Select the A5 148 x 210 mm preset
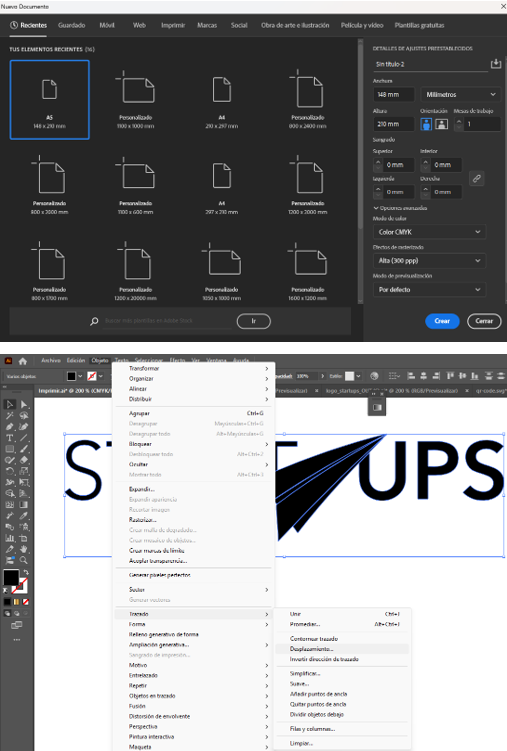 click(x=49, y=100)
